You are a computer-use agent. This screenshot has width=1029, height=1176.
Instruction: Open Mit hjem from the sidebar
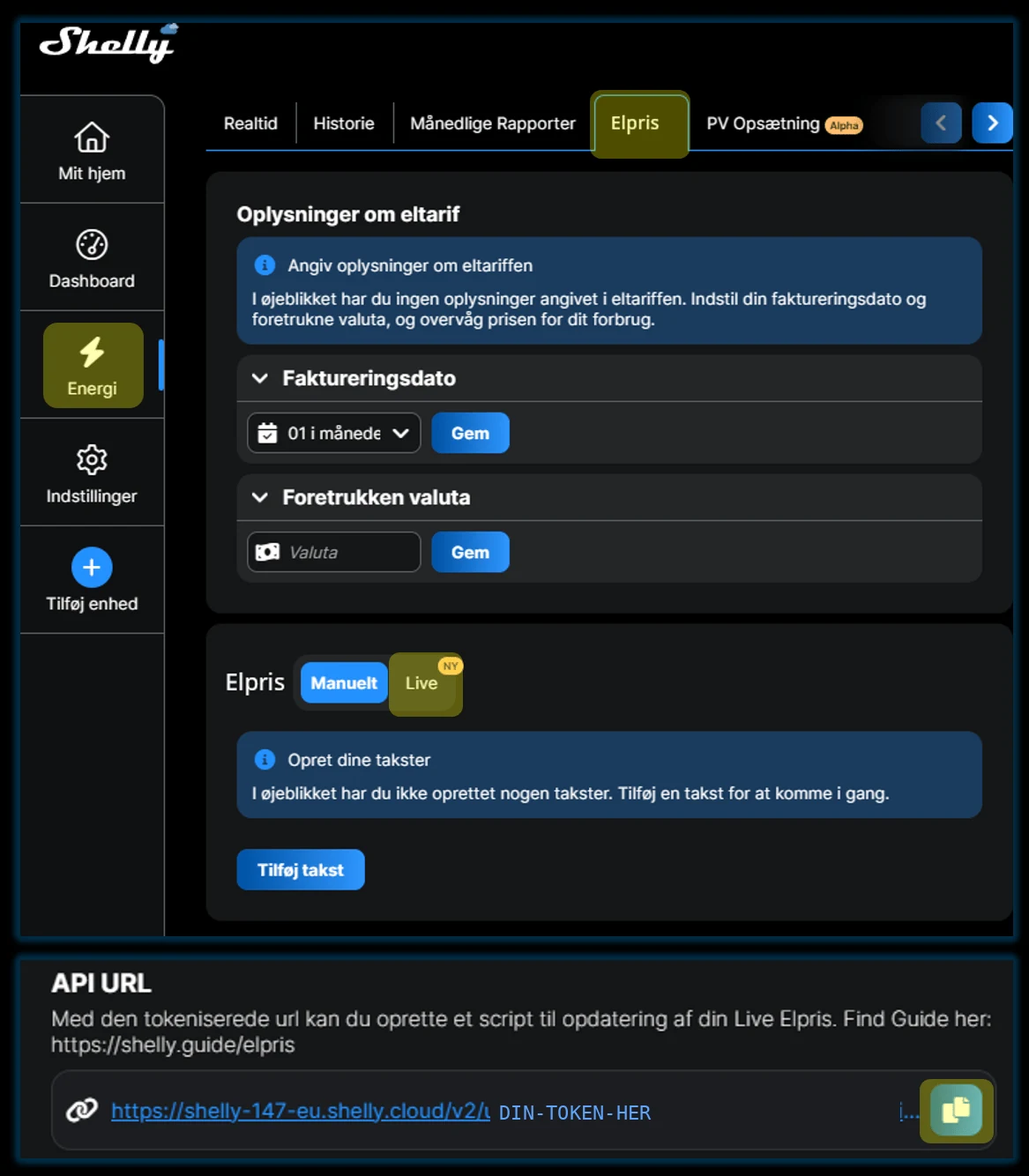(92, 151)
